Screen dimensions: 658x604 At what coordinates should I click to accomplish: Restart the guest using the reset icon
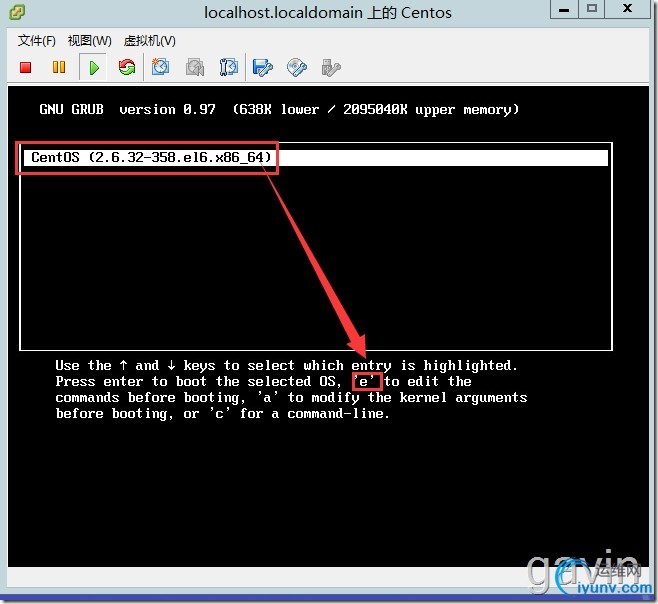tap(127, 67)
